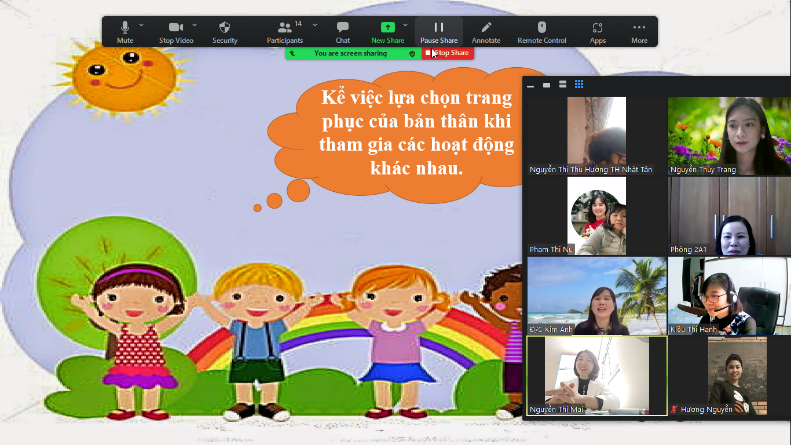Viewport: 791px width, 445px height.
Task: Open the Participants list
Action: tap(285, 30)
